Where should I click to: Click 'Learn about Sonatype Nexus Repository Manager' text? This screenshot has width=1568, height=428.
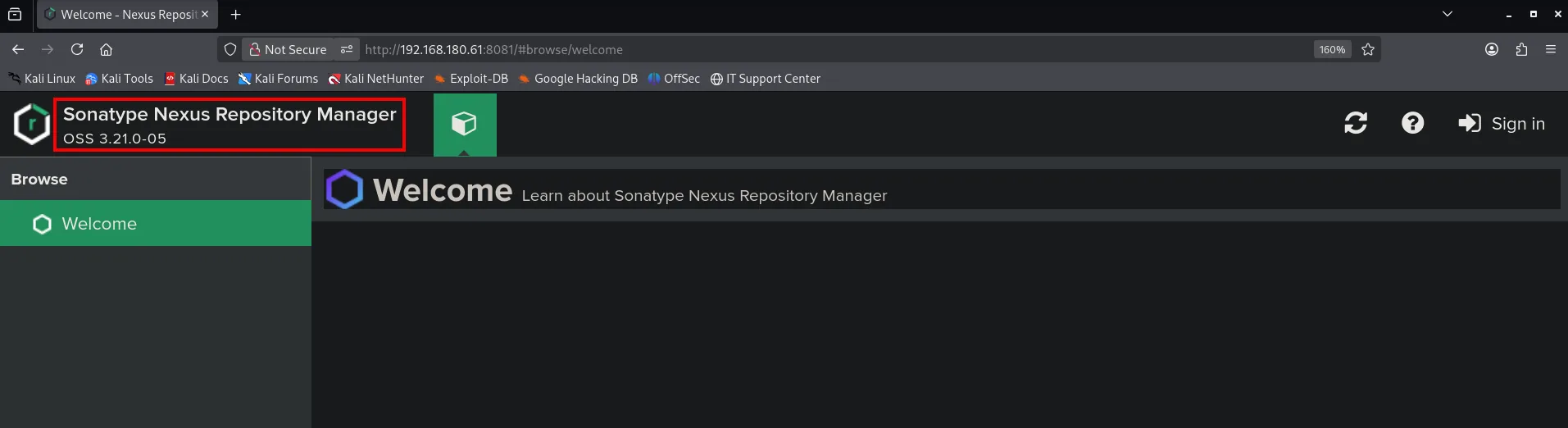[704, 196]
